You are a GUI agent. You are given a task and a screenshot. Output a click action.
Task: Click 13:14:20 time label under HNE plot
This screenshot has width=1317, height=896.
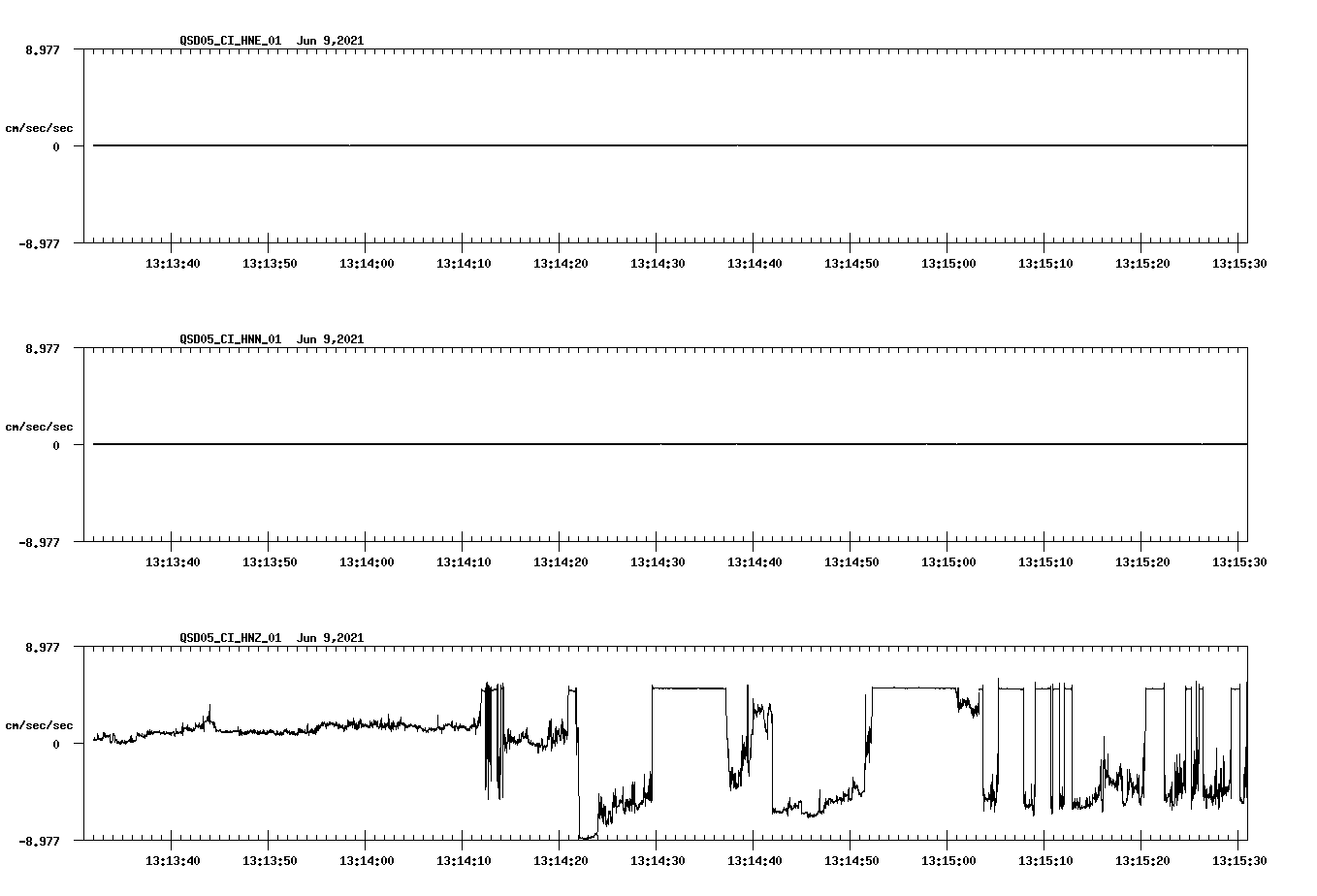tap(561, 264)
